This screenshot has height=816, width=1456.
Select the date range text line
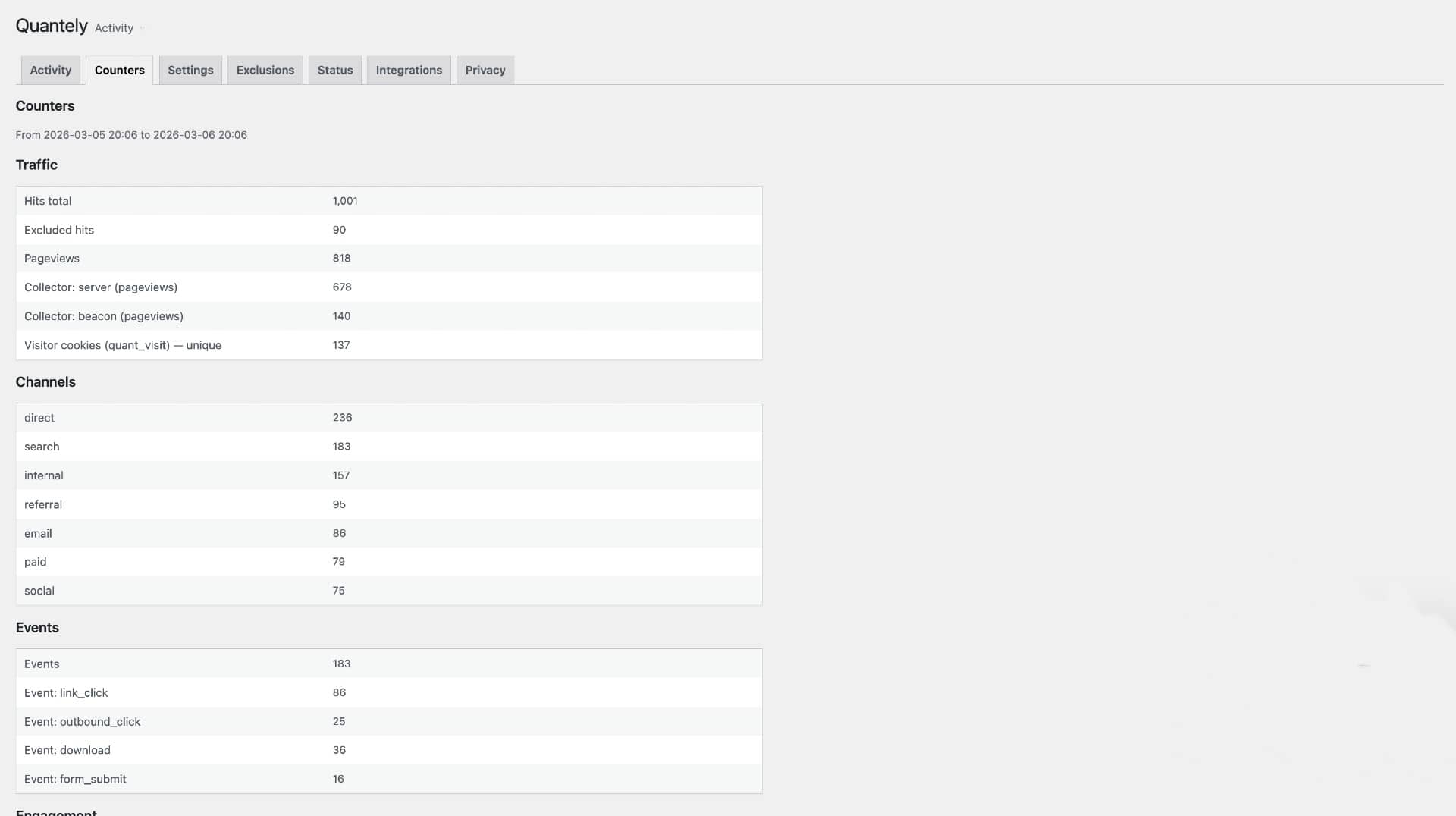131,135
